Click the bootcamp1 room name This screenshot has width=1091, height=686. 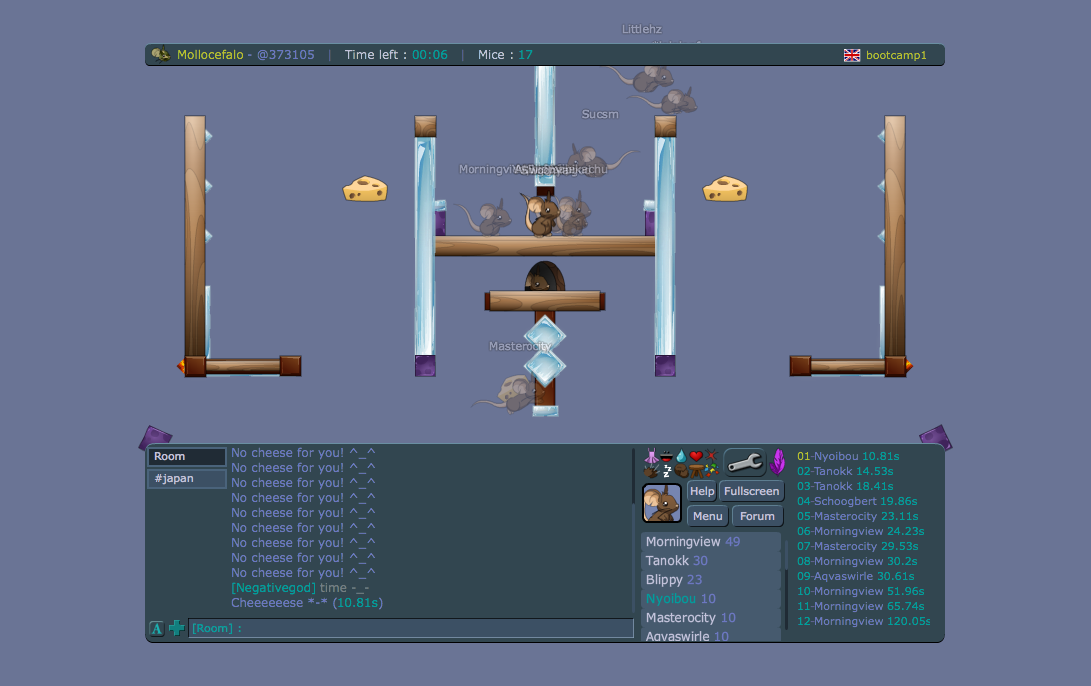point(896,55)
